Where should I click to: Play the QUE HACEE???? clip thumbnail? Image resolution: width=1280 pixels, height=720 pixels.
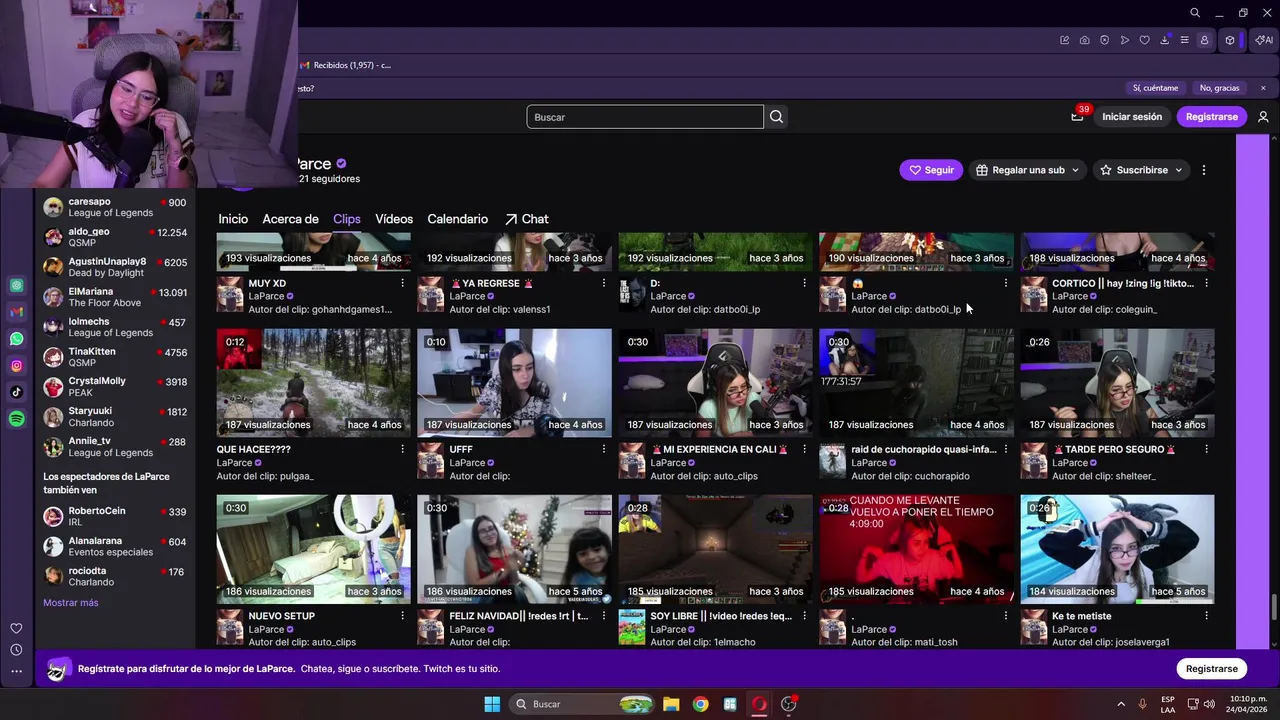coord(313,383)
